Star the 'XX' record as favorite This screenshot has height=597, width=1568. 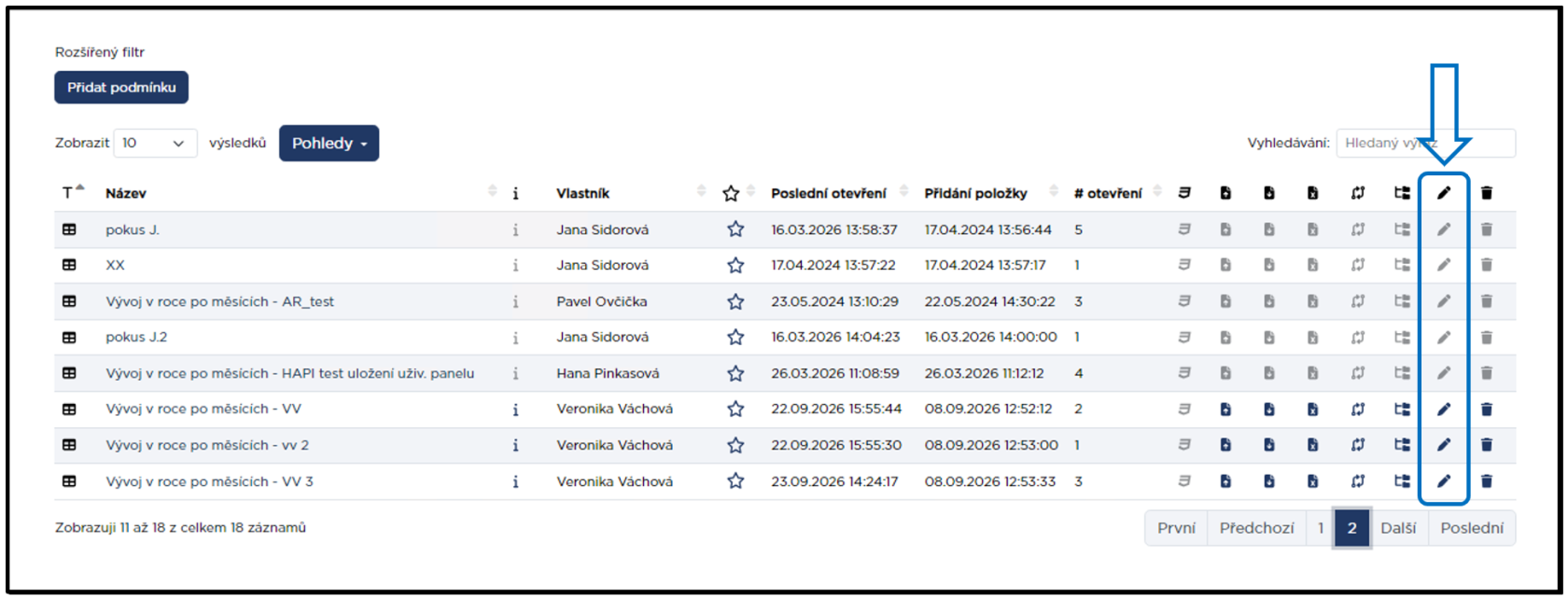[735, 265]
